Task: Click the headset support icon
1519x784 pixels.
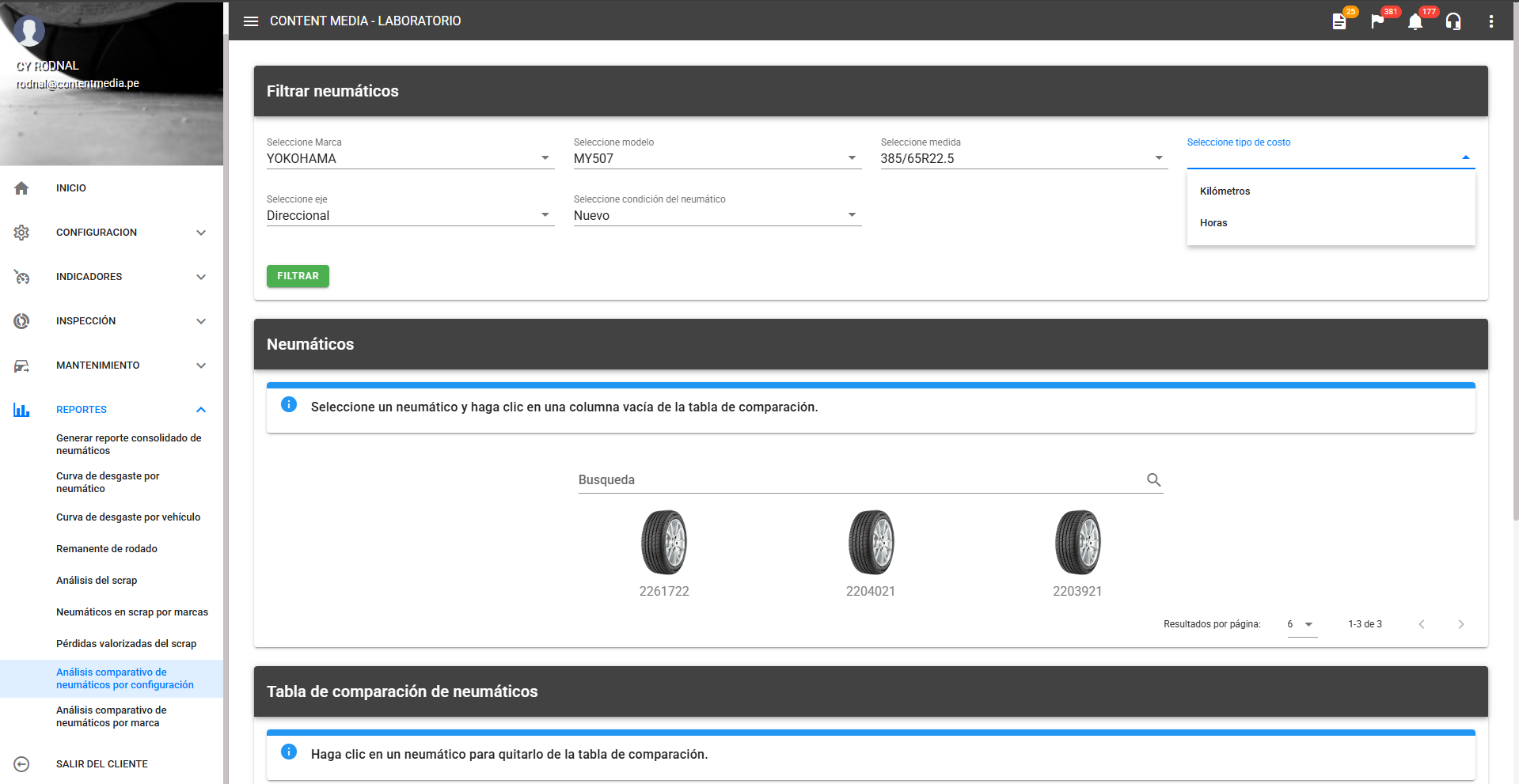Action: coord(1453,21)
